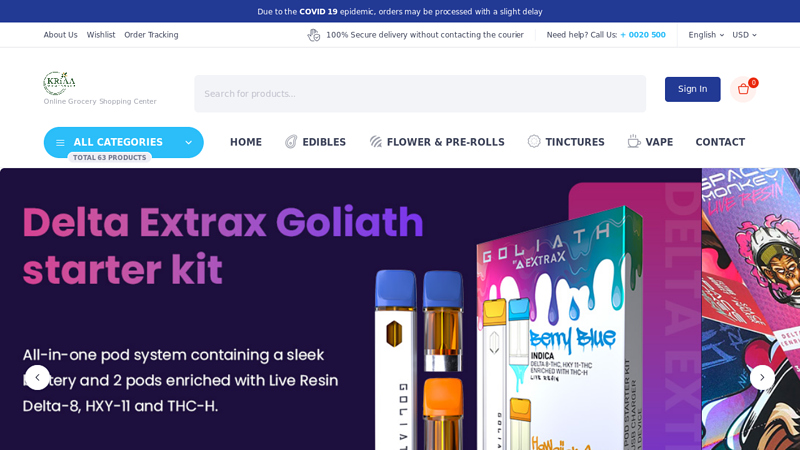
Task: Open the English language dropdown
Action: [706, 35]
